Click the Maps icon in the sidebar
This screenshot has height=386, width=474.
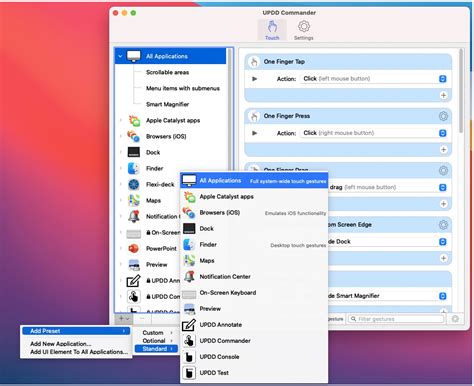point(134,200)
